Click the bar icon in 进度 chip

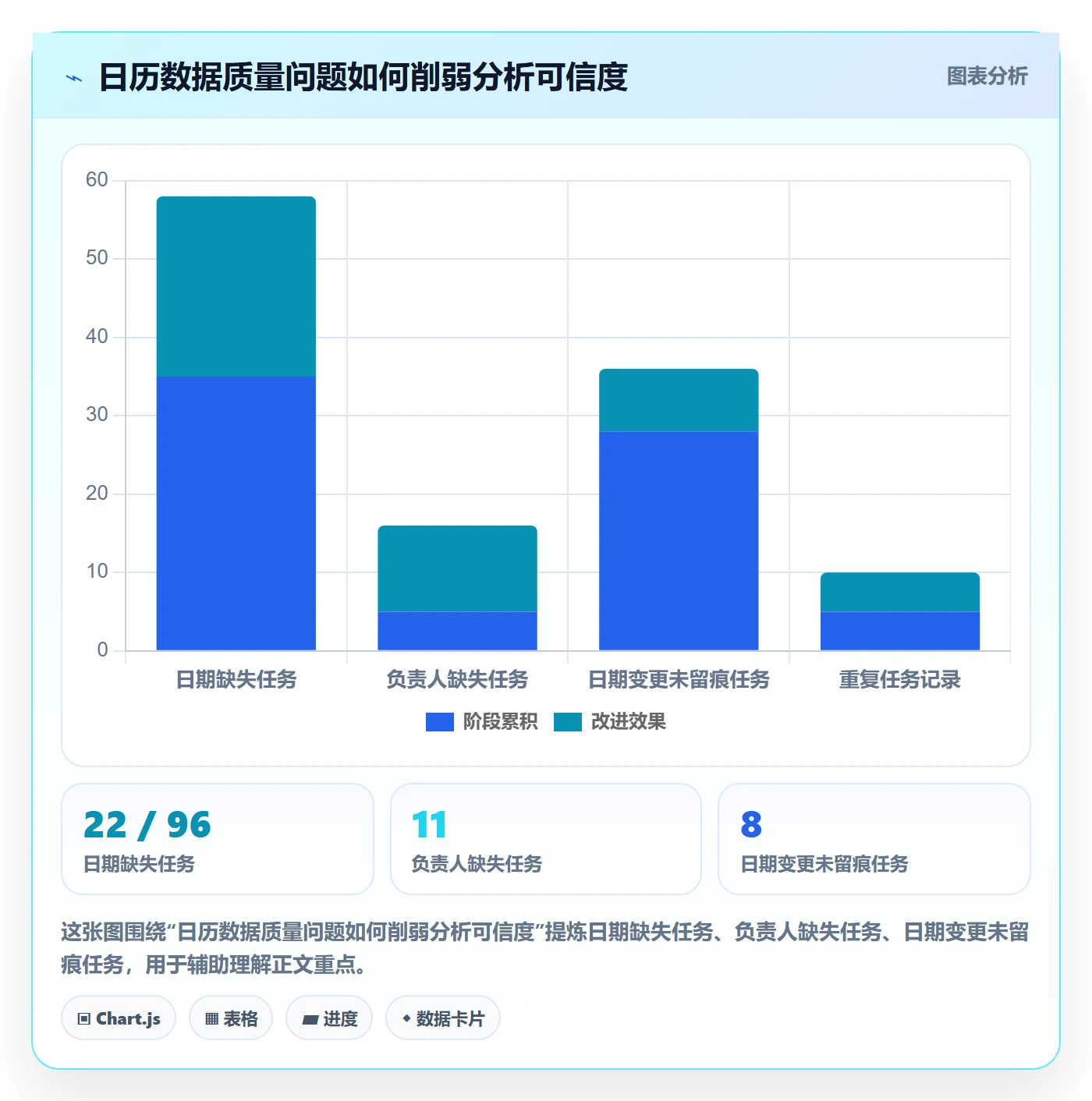pos(310,1019)
